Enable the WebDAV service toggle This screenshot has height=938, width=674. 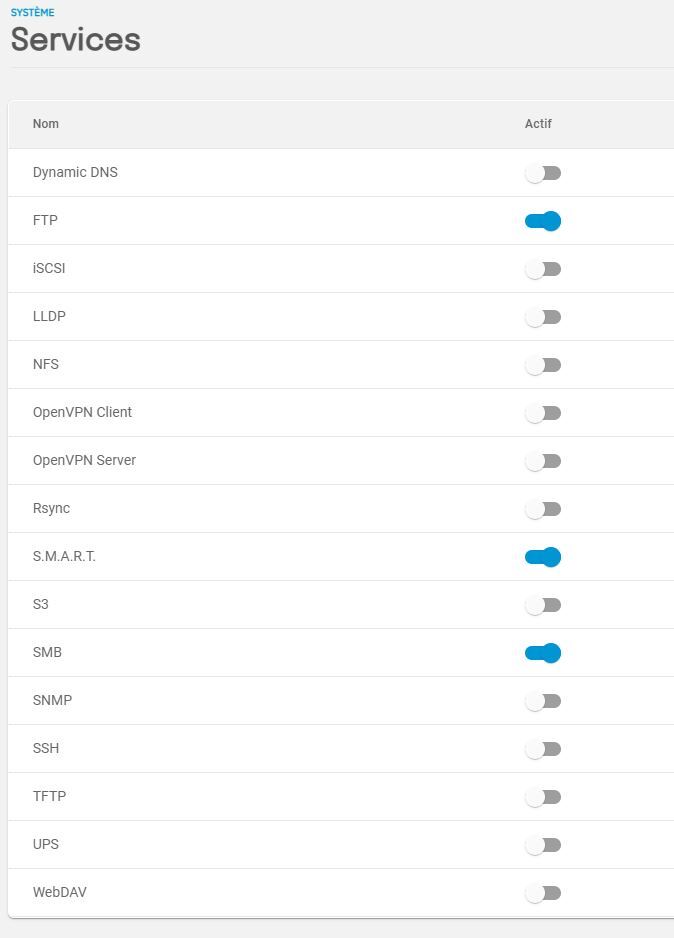point(543,893)
